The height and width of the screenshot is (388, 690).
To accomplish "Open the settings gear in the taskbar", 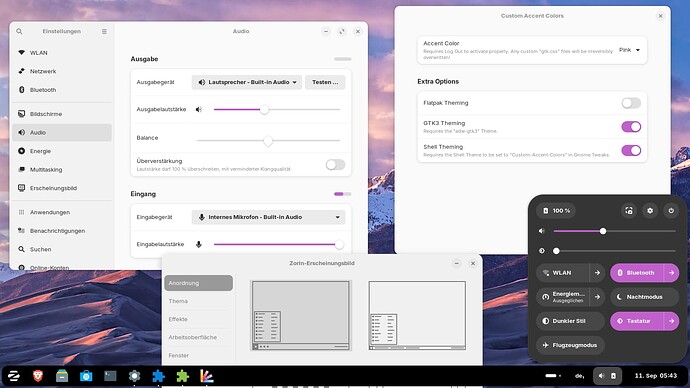I will [134, 376].
